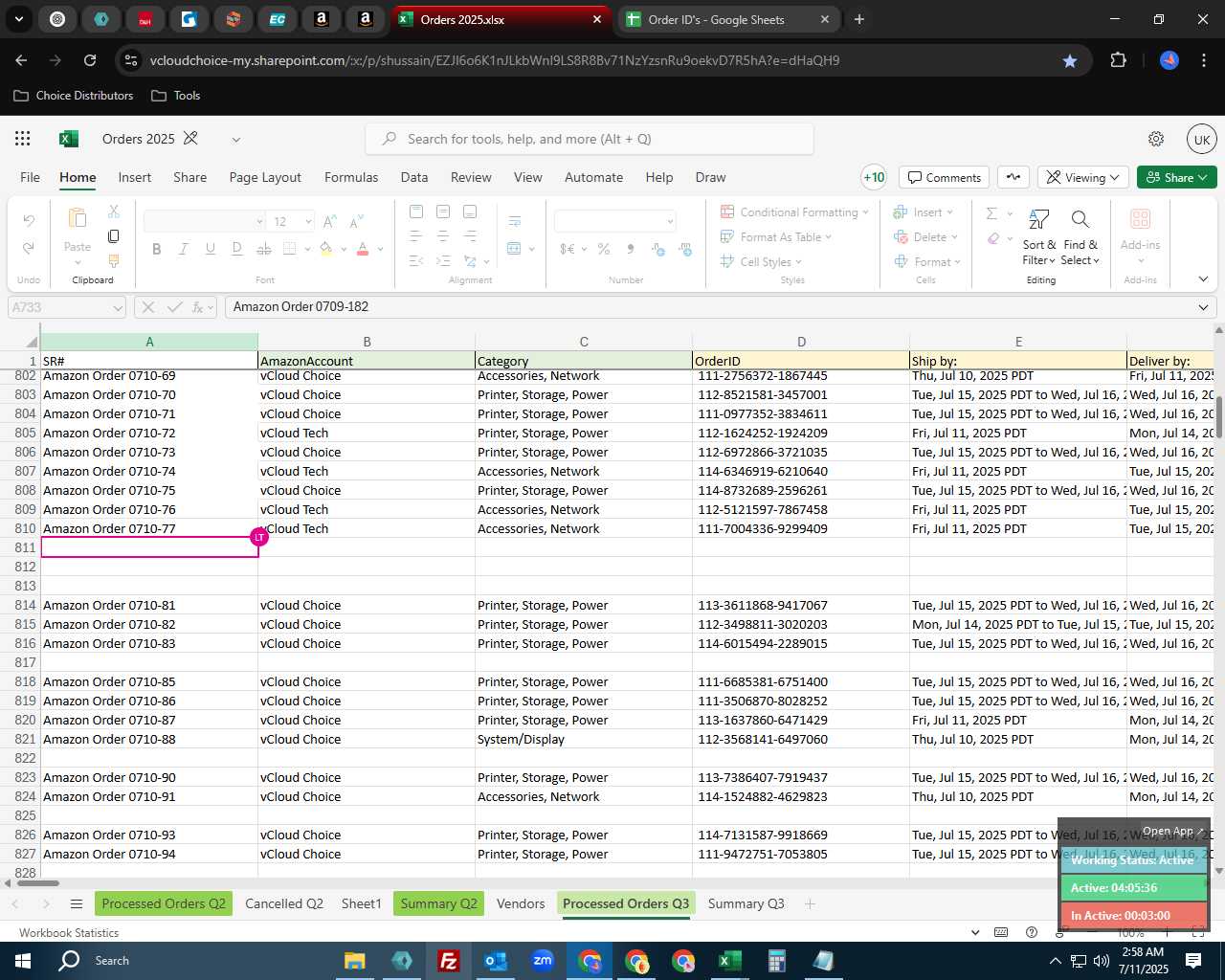1225x980 pixels.
Task: Click the Percent Style icon
Action: pos(604,249)
